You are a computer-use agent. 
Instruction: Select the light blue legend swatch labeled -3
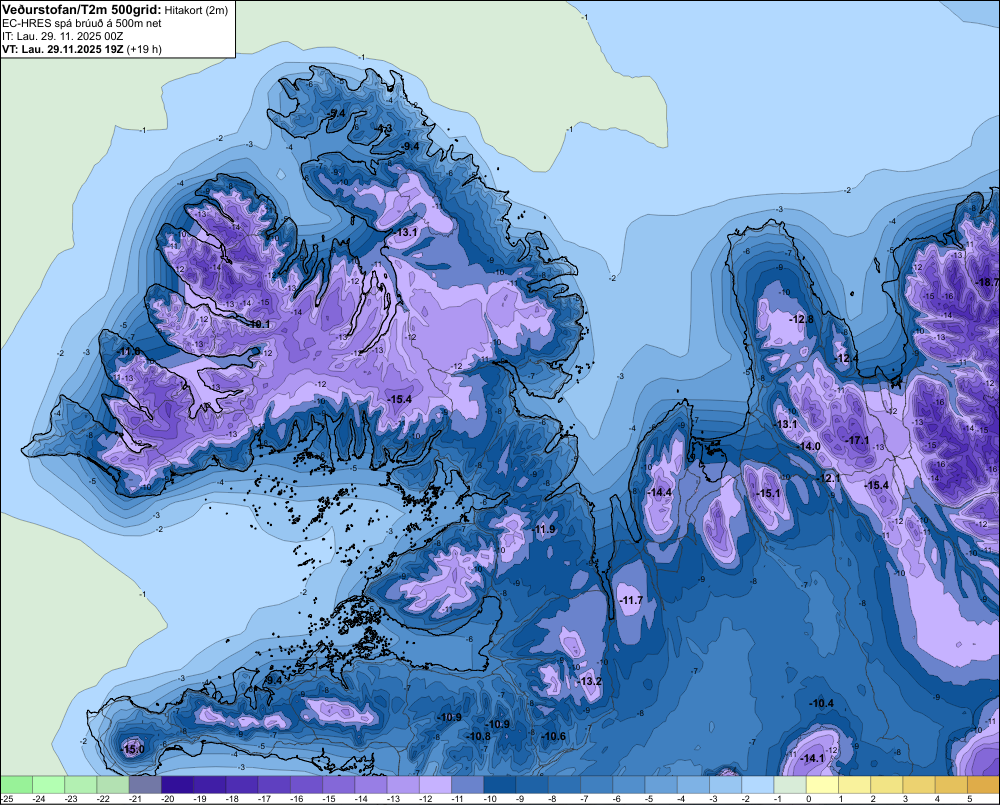[x=726, y=784]
